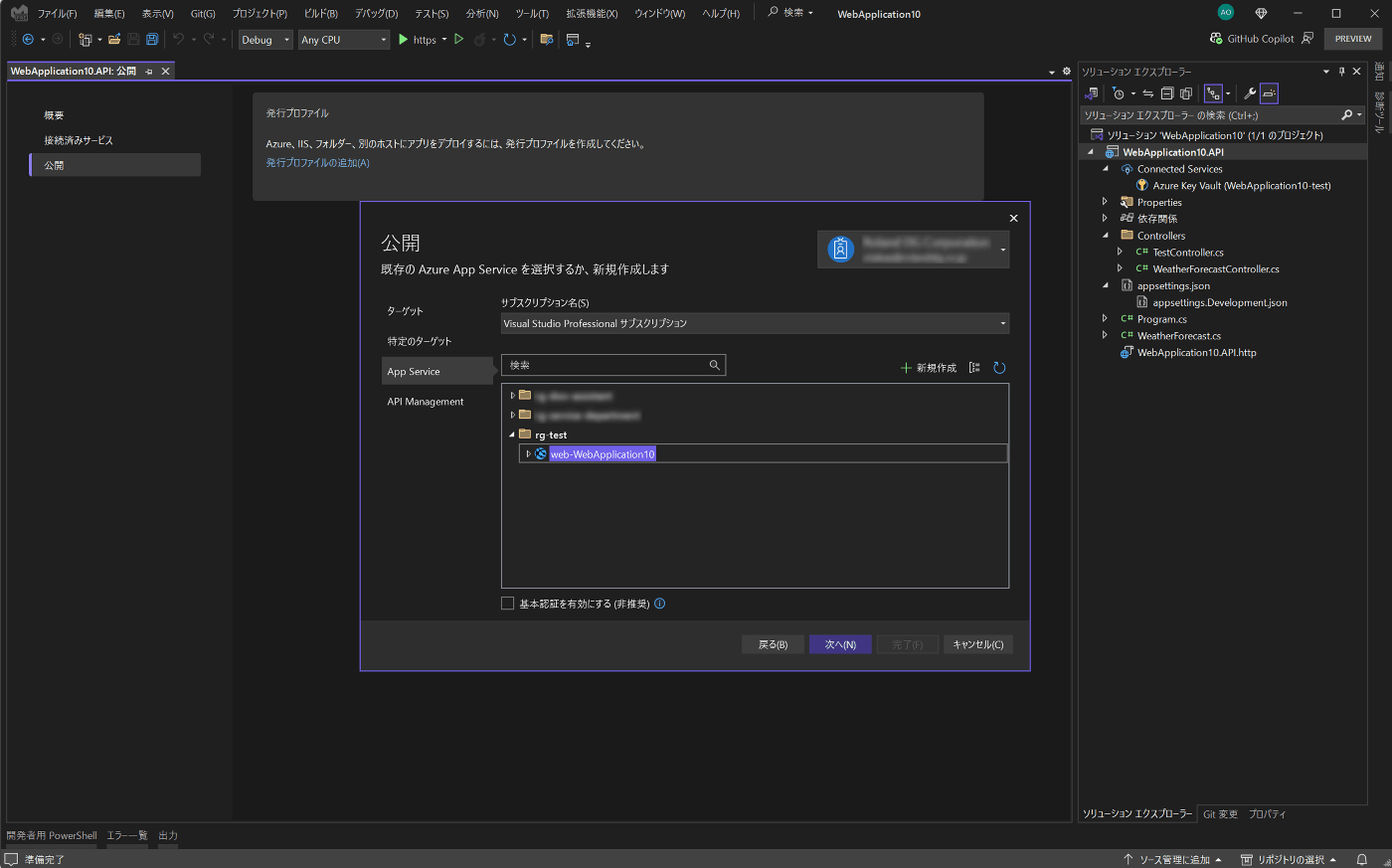Click the view mode icon beside 新規作成
The width and height of the screenshot is (1392, 868).
click(x=974, y=368)
